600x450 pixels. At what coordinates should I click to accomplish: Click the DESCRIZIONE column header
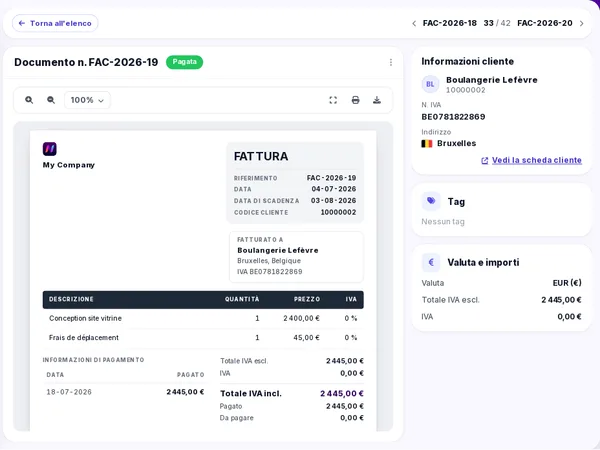tap(71, 299)
